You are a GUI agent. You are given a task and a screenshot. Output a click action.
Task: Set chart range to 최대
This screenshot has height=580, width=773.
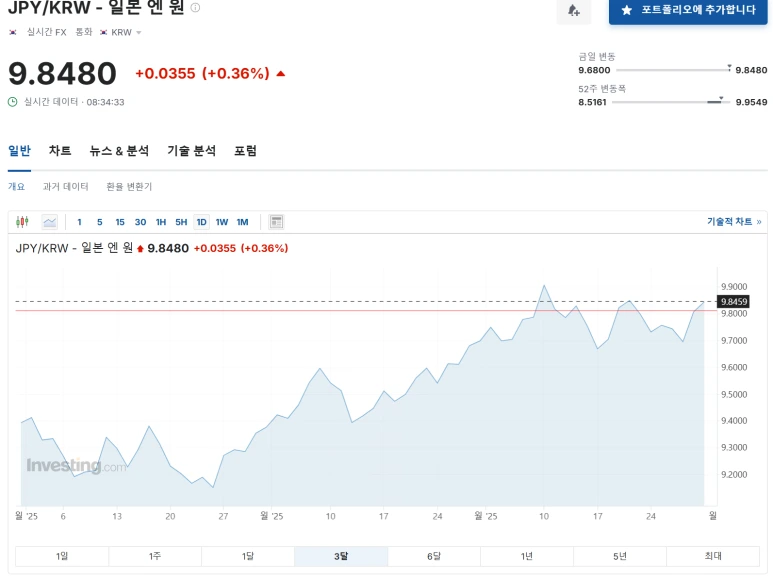tap(713, 556)
